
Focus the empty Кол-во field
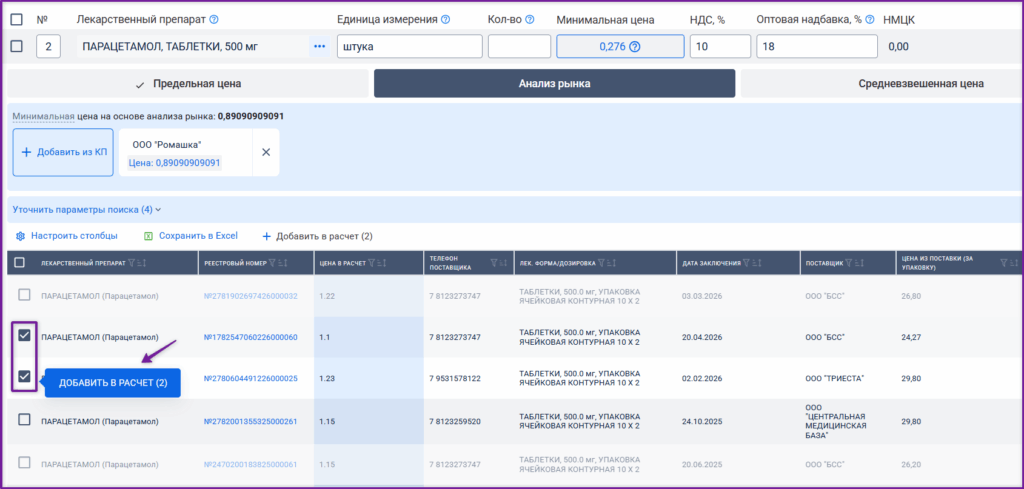click(519, 46)
